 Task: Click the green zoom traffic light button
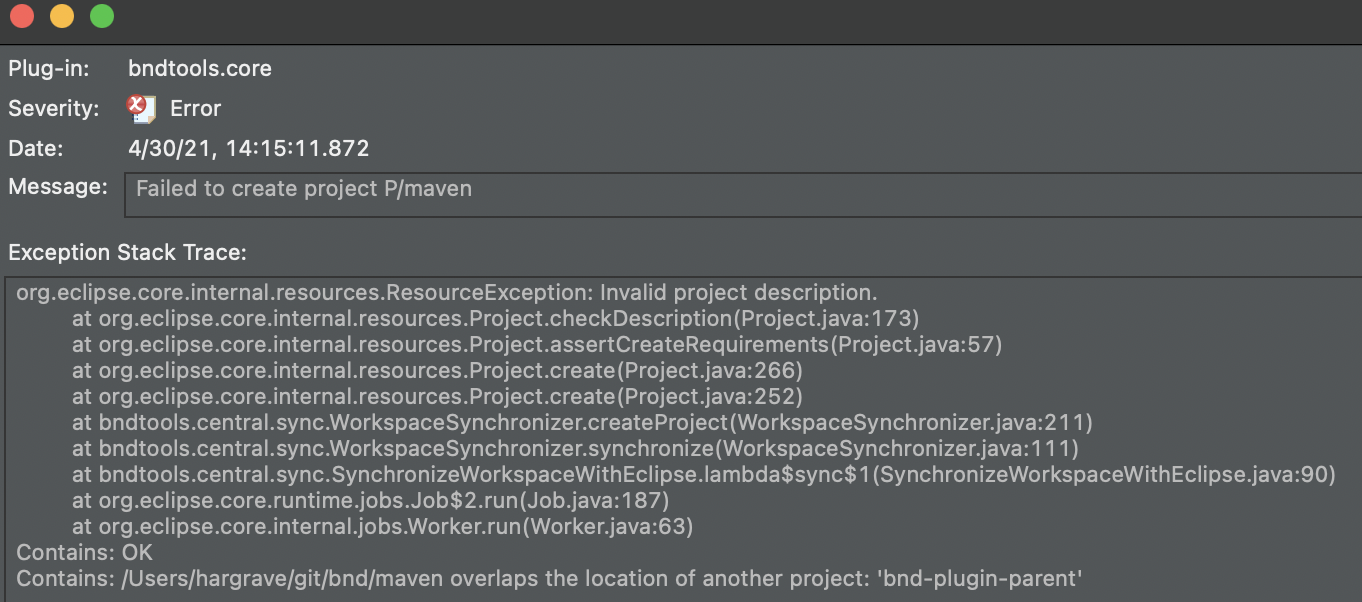100,16
